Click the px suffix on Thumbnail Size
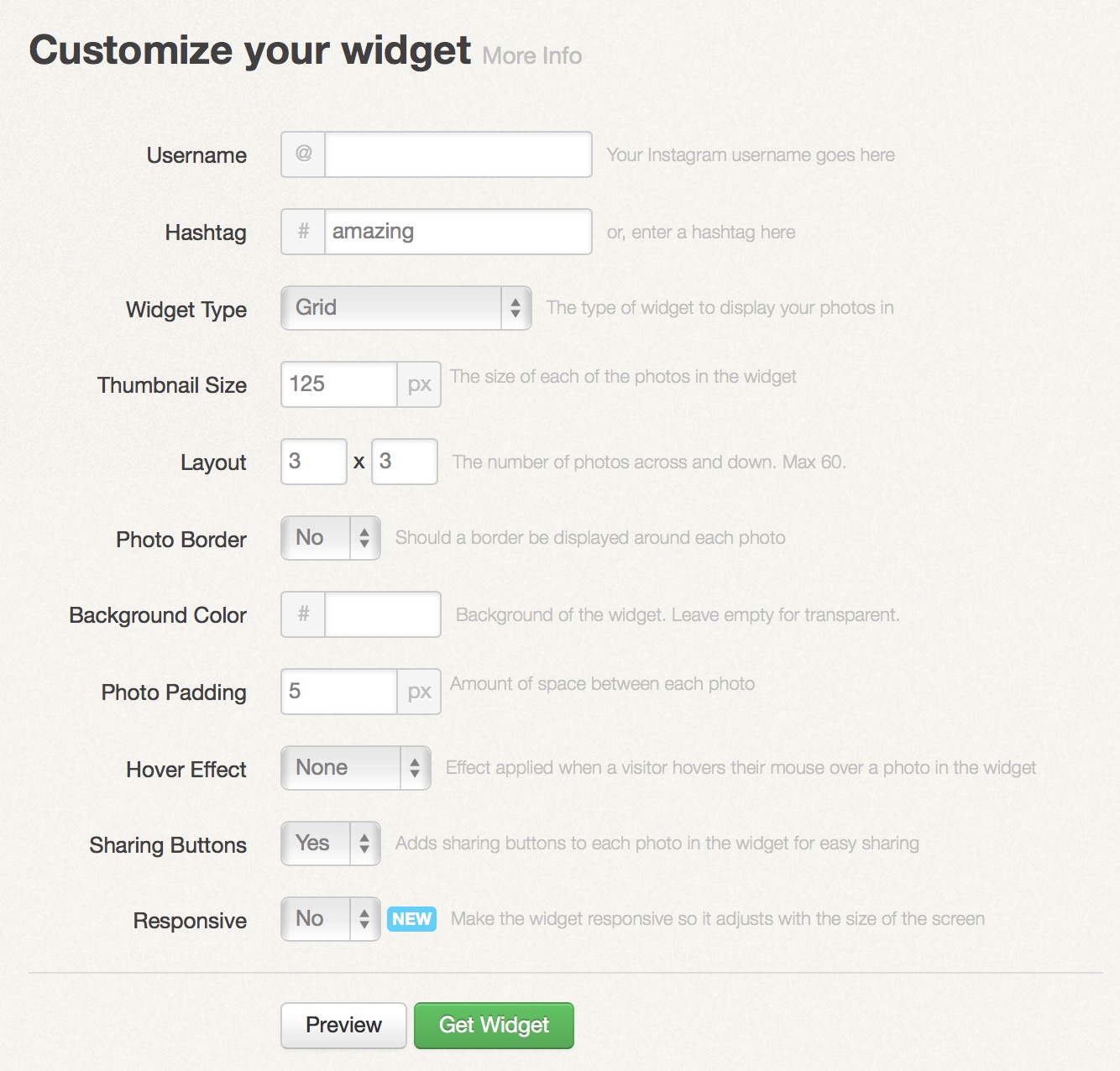Image resolution: width=1120 pixels, height=1071 pixels. (x=419, y=384)
